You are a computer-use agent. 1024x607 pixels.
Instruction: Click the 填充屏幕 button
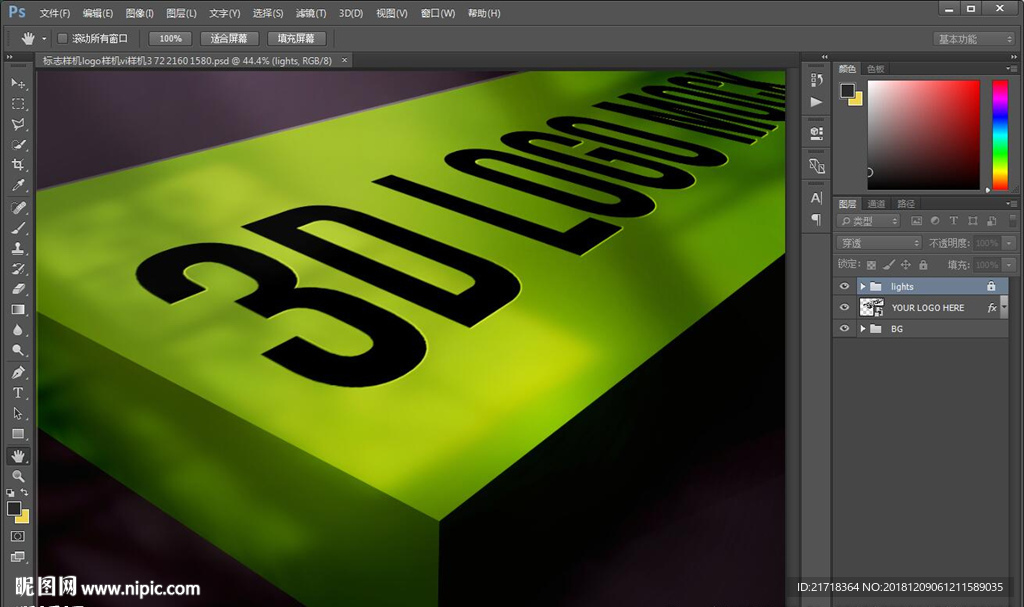(296, 38)
